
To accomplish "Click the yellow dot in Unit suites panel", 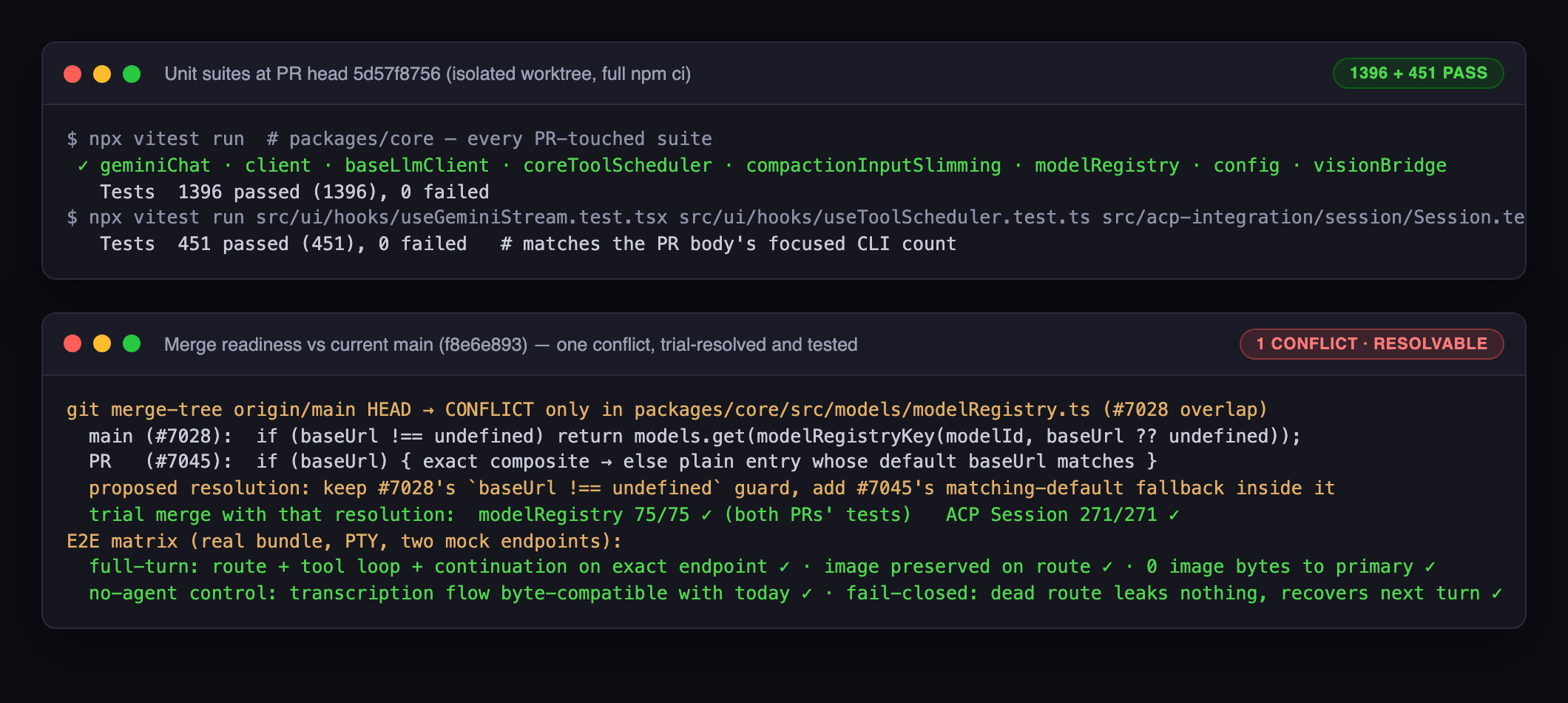I will tap(102, 74).
